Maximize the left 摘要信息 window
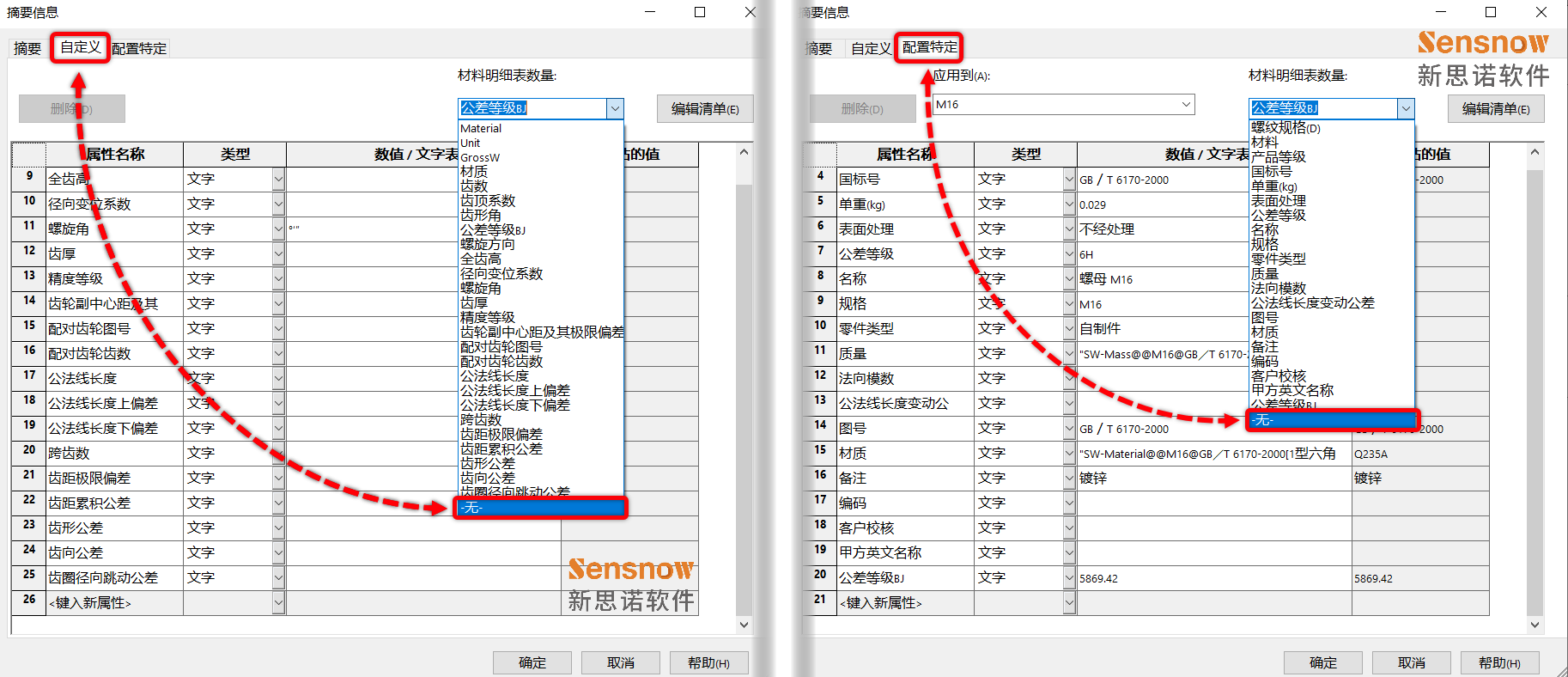Viewport: 1568px width, 677px height. click(700, 12)
